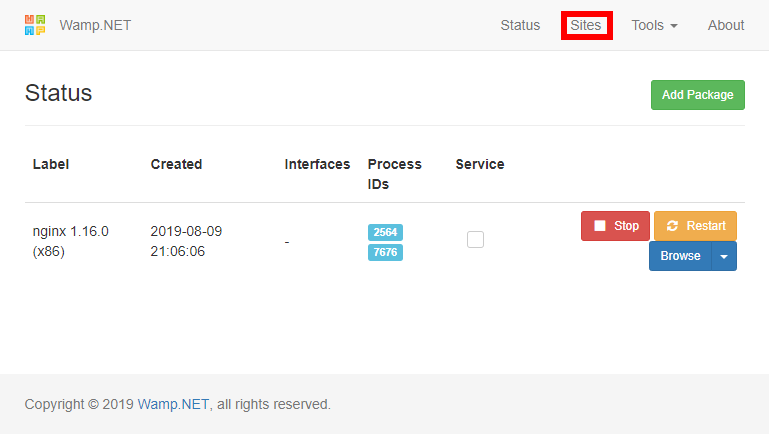Select the nginx 1.16.0 (x86) label
The height and width of the screenshot is (434, 769).
point(71,241)
